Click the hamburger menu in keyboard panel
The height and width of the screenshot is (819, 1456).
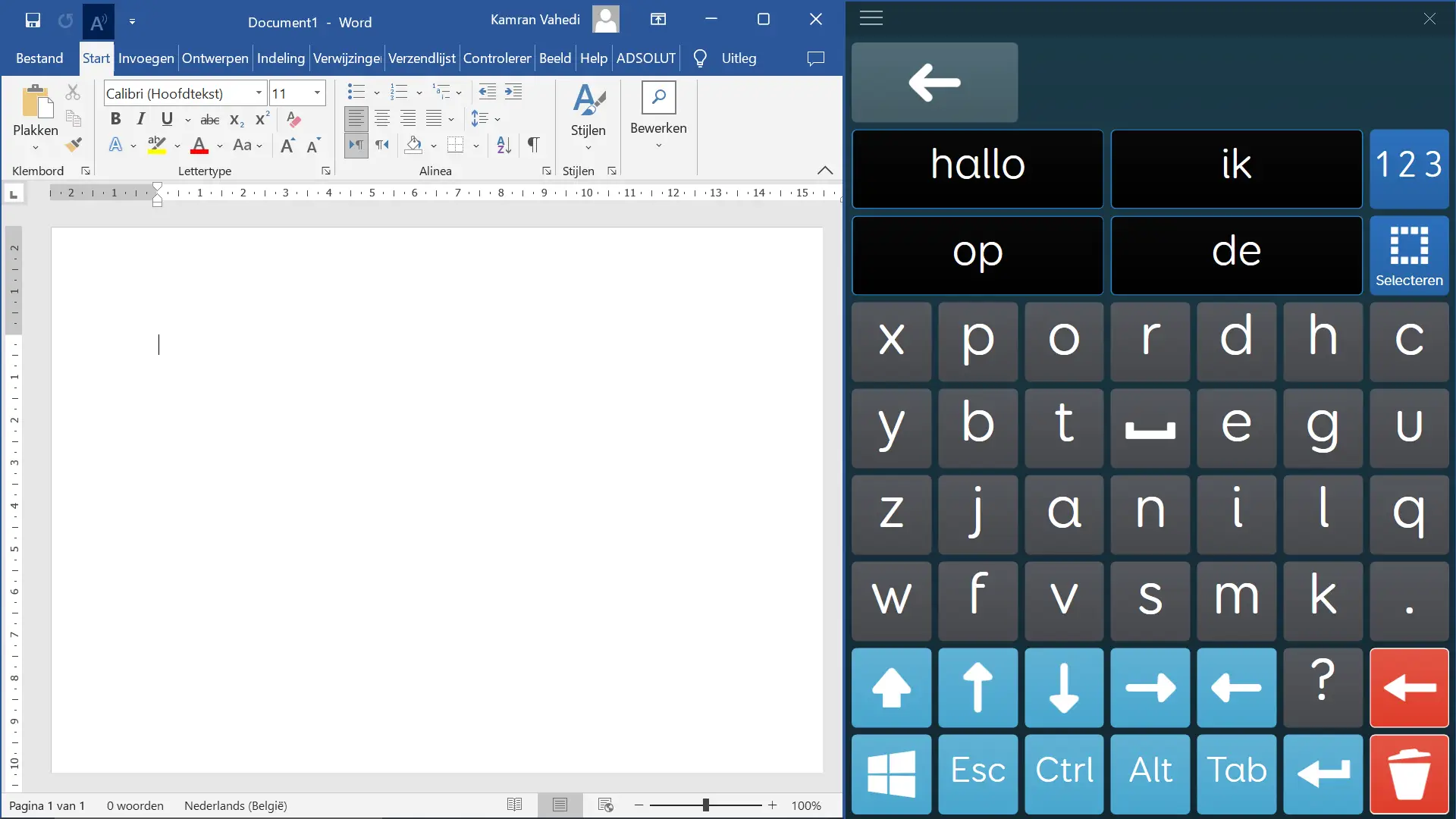(x=871, y=18)
